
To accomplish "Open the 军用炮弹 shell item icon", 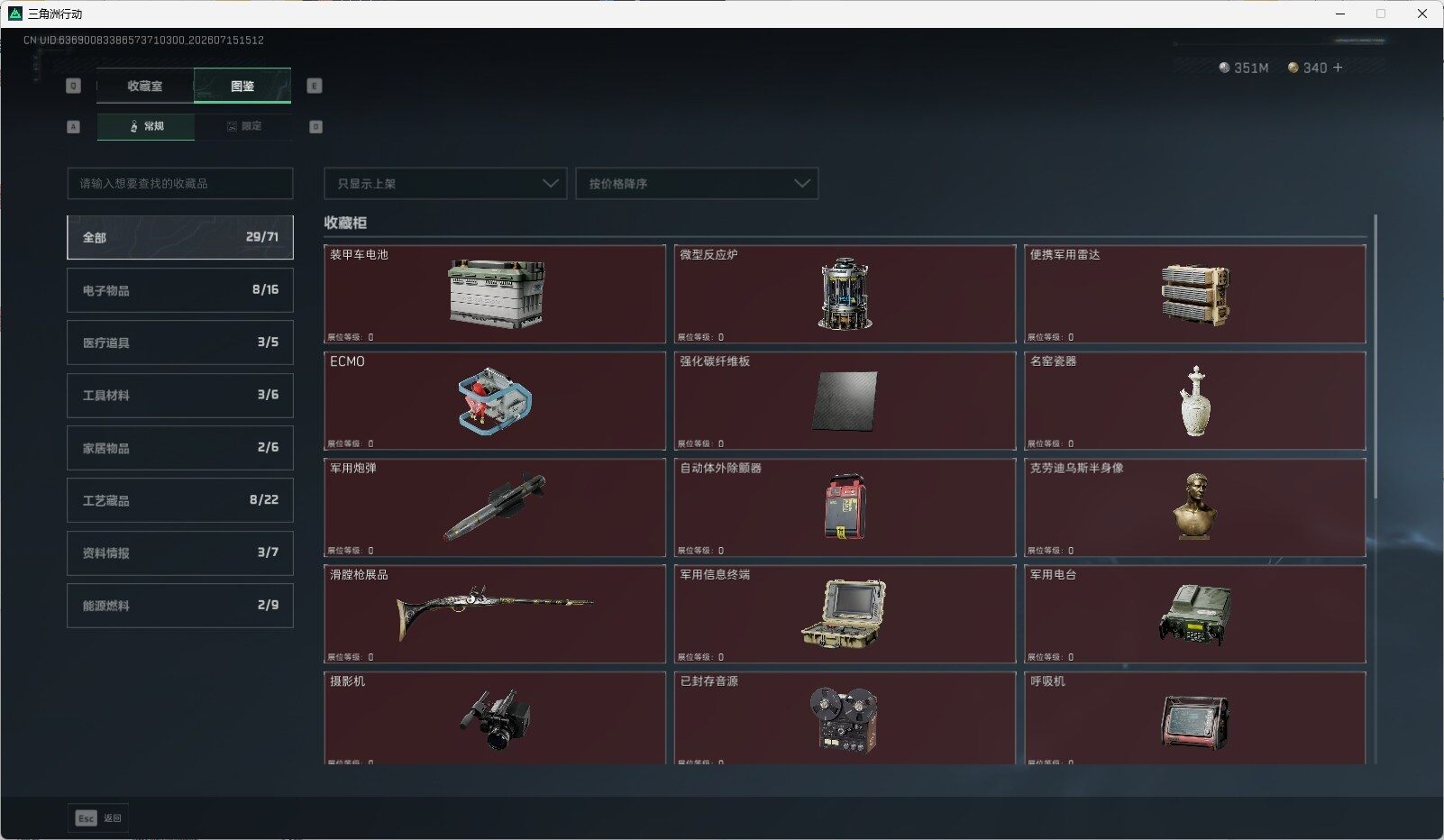I will pos(495,507).
